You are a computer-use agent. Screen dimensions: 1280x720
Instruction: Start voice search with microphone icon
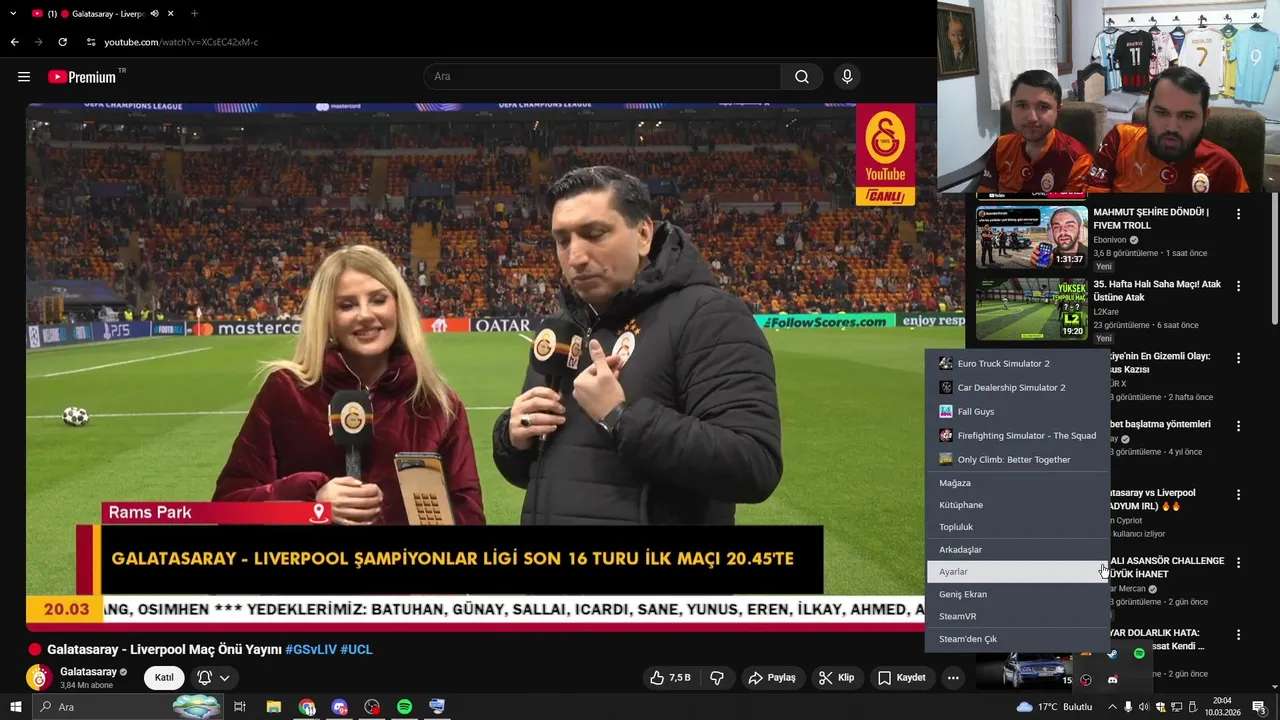[847, 77]
